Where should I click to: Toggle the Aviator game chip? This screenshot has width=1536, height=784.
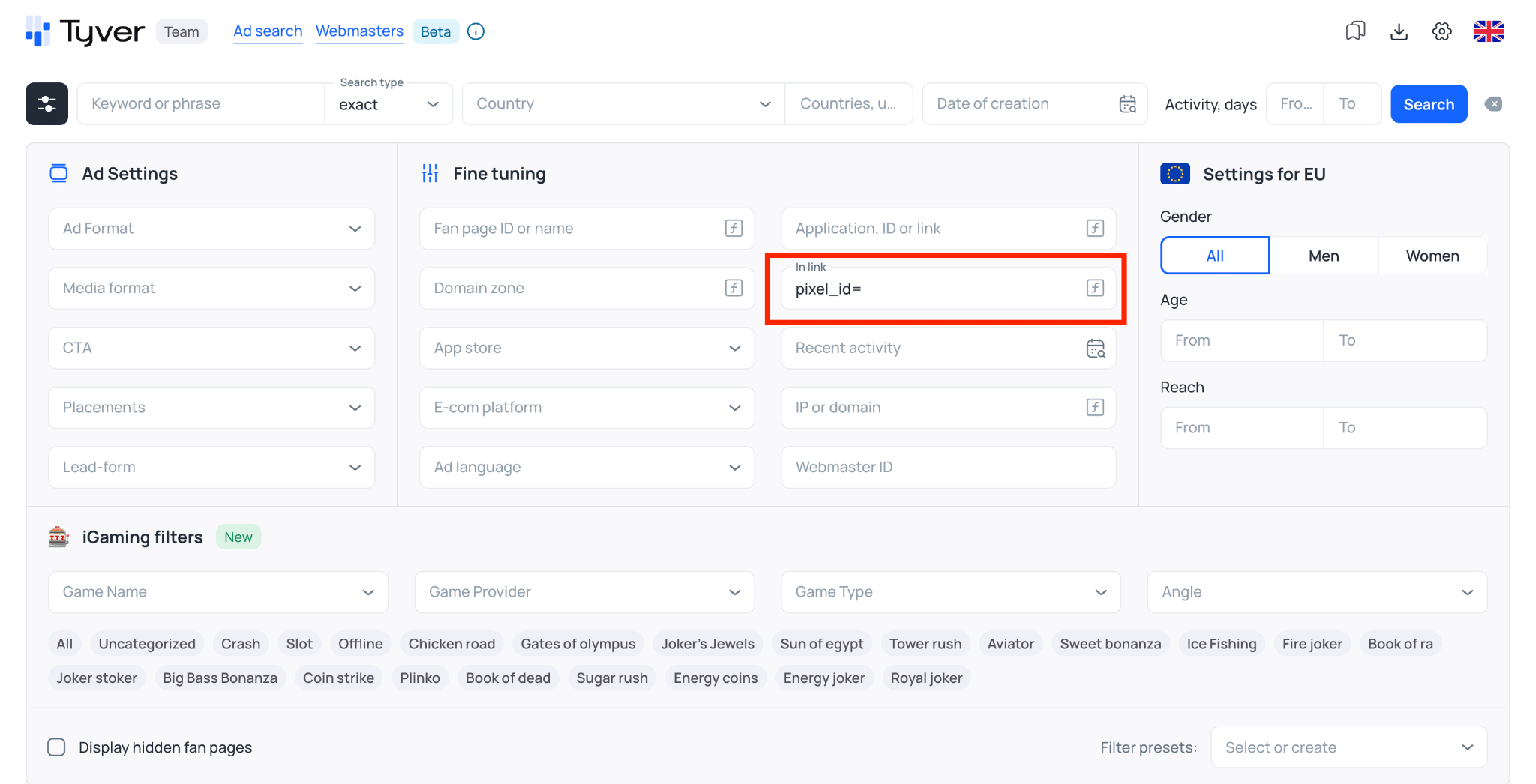(x=1011, y=644)
